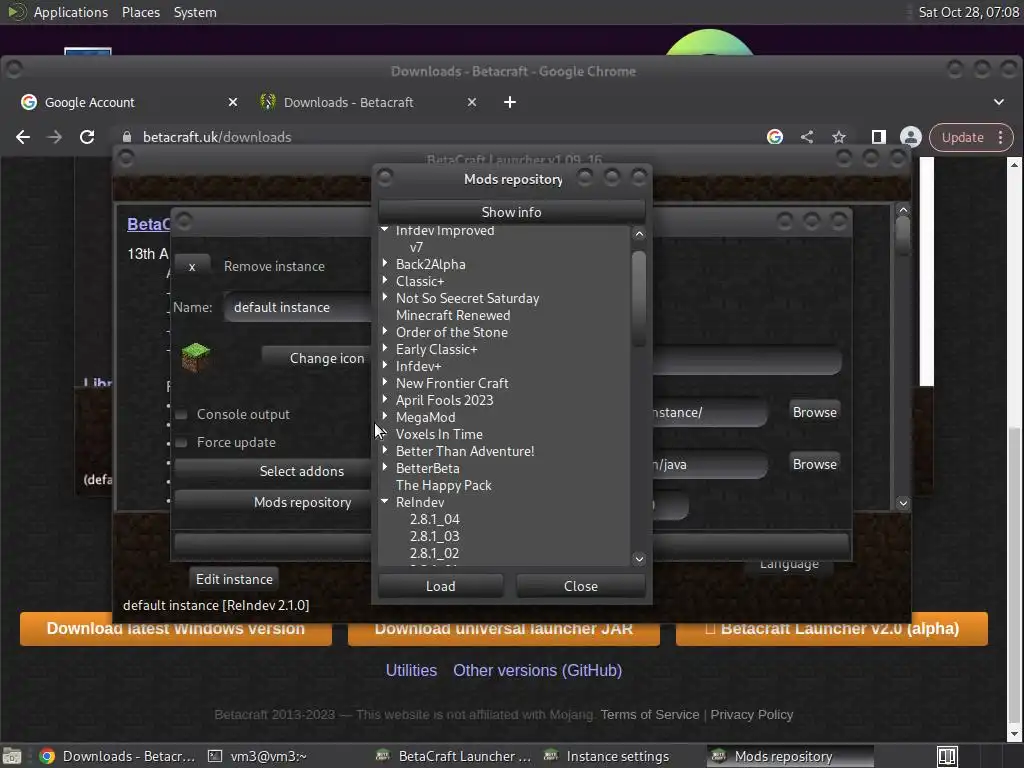Toggle the Console output checkbox
Viewport: 1024px width, 768px height.
pos(182,415)
